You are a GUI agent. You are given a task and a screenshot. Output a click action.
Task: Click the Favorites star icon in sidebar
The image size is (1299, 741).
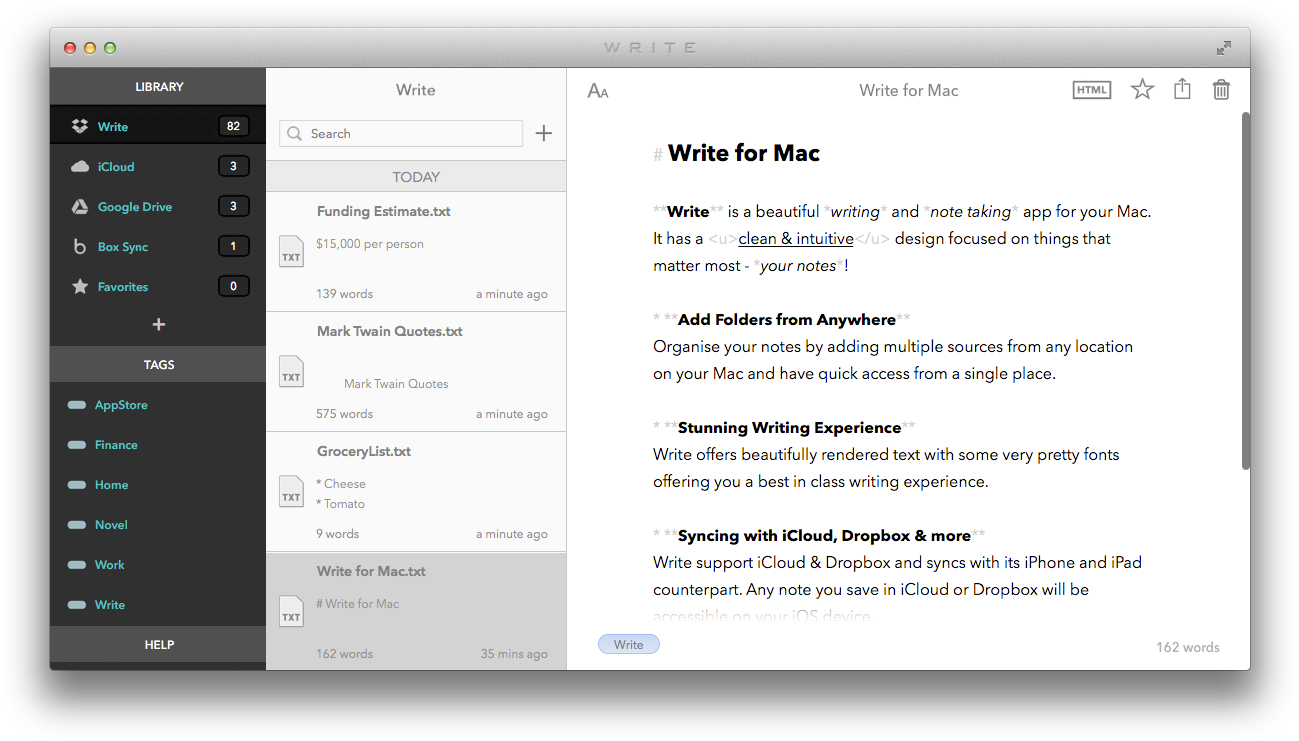coord(80,287)
